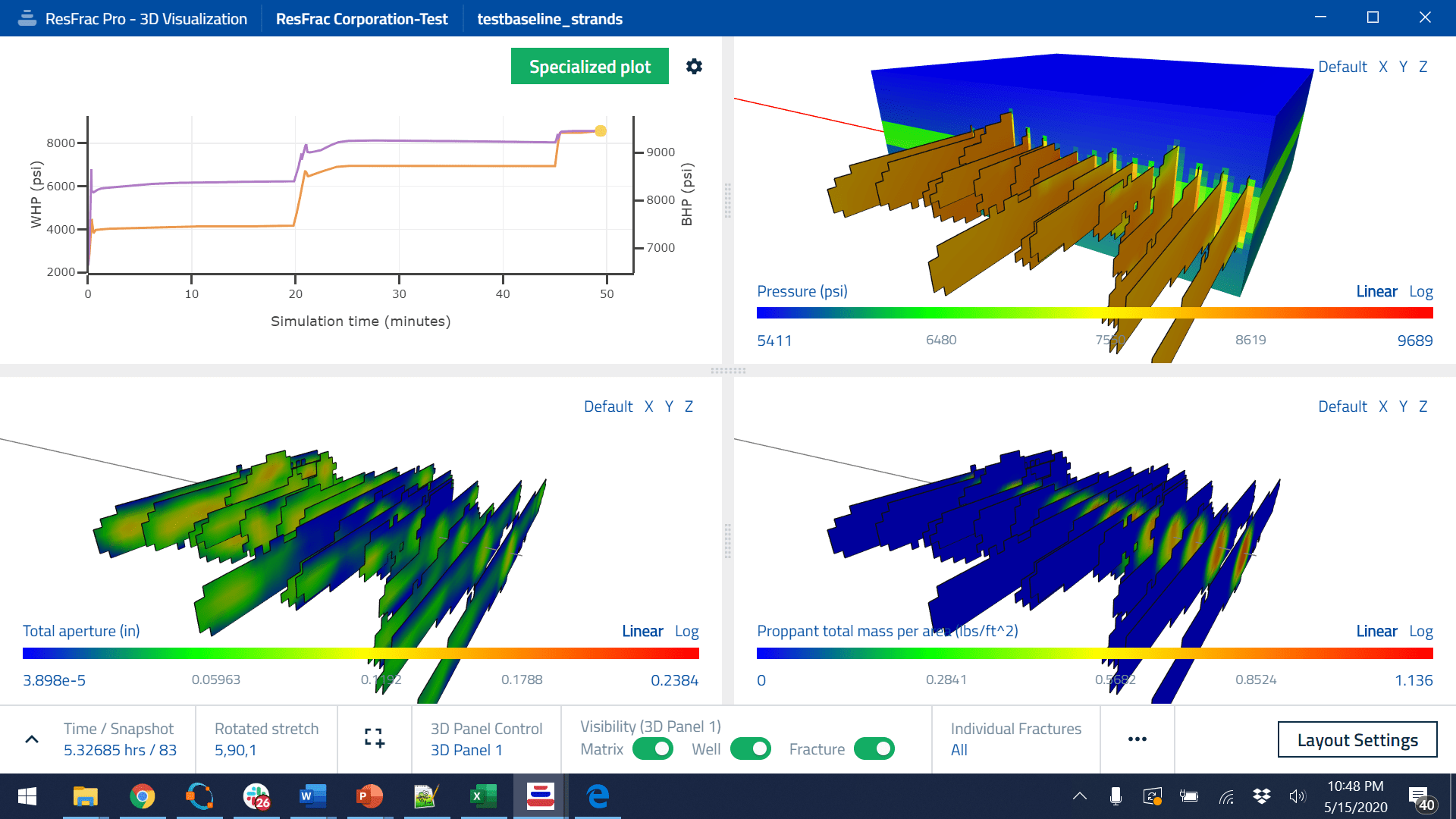Screen dimensions: 1456x819
Task: Switch total aperture view to Log scale
Action: click(x=688, y=630)
